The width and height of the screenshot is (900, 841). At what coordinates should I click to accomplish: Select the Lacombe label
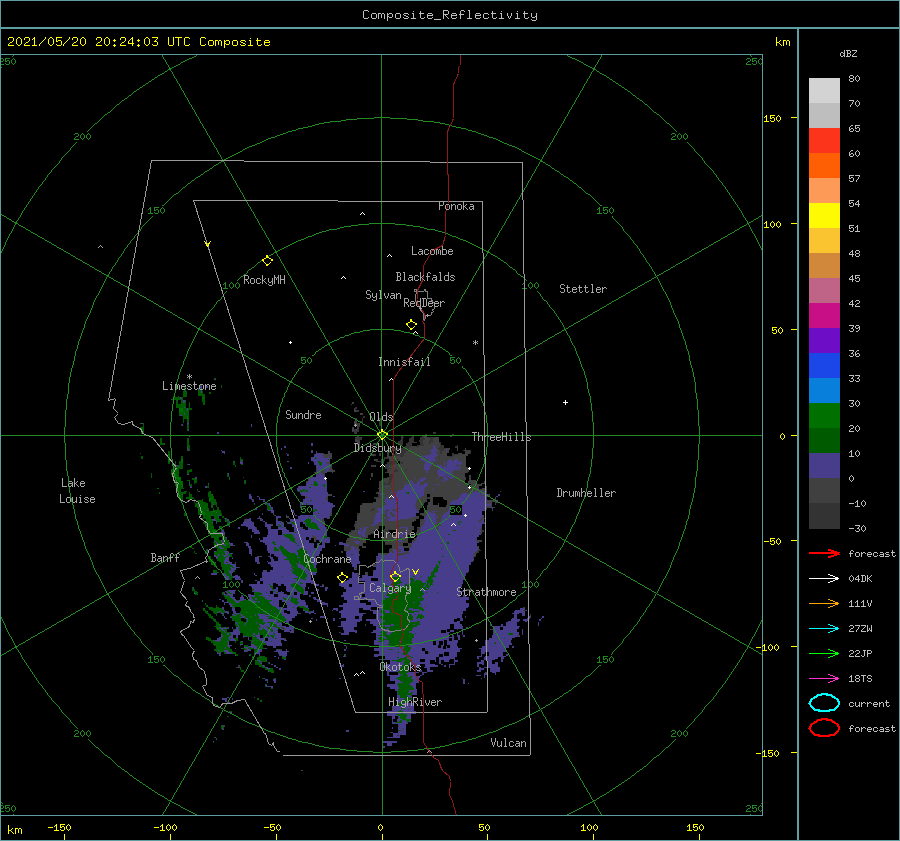pos(432,251)
